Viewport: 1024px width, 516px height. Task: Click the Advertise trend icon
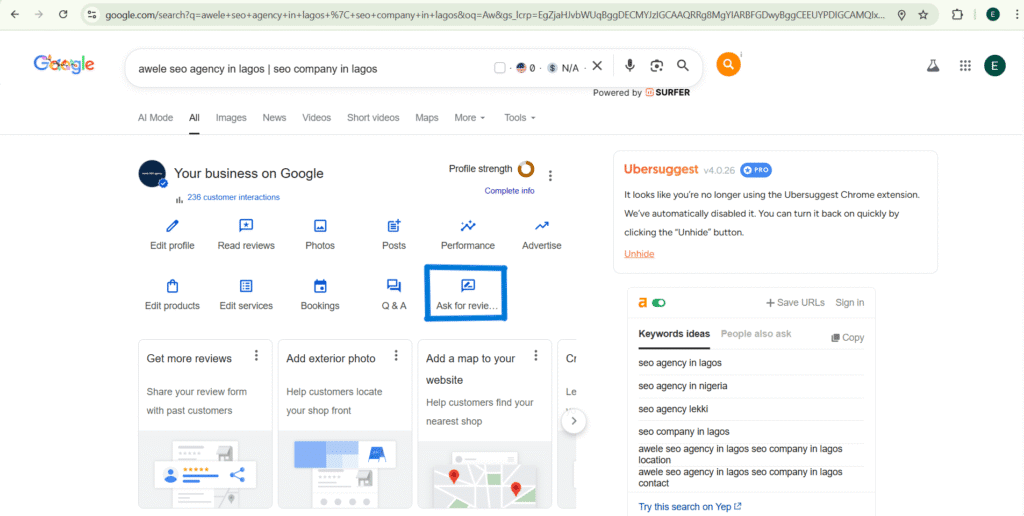(542, 227)
